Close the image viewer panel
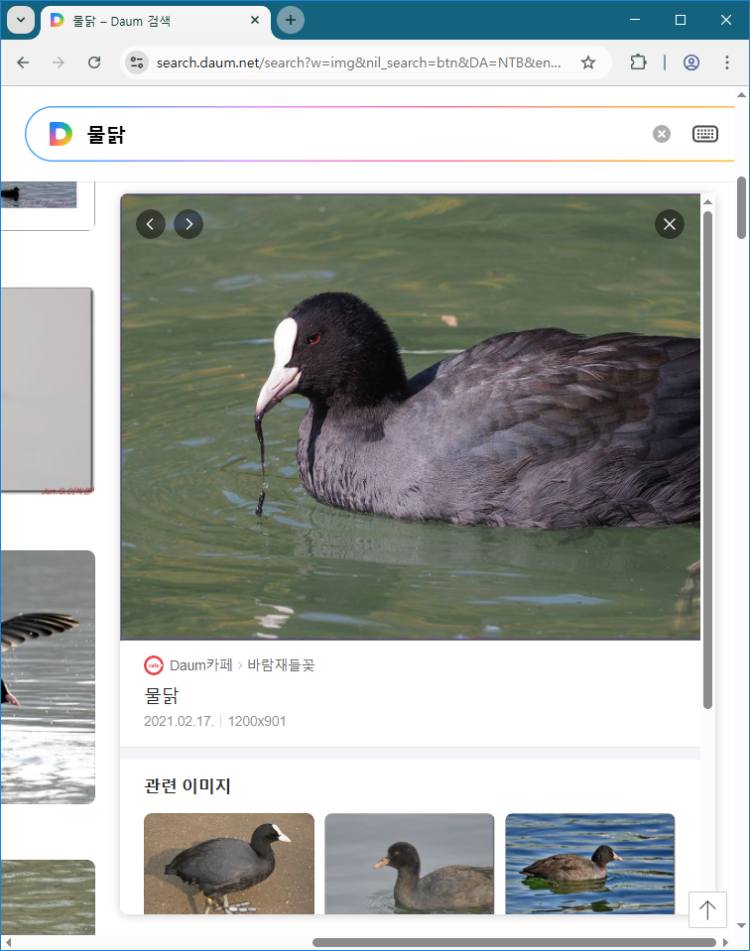This screenshot has width=750, height=951. 670,224
